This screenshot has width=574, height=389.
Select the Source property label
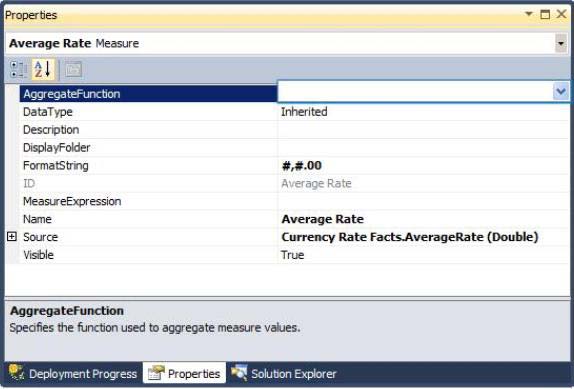point(40,237)
